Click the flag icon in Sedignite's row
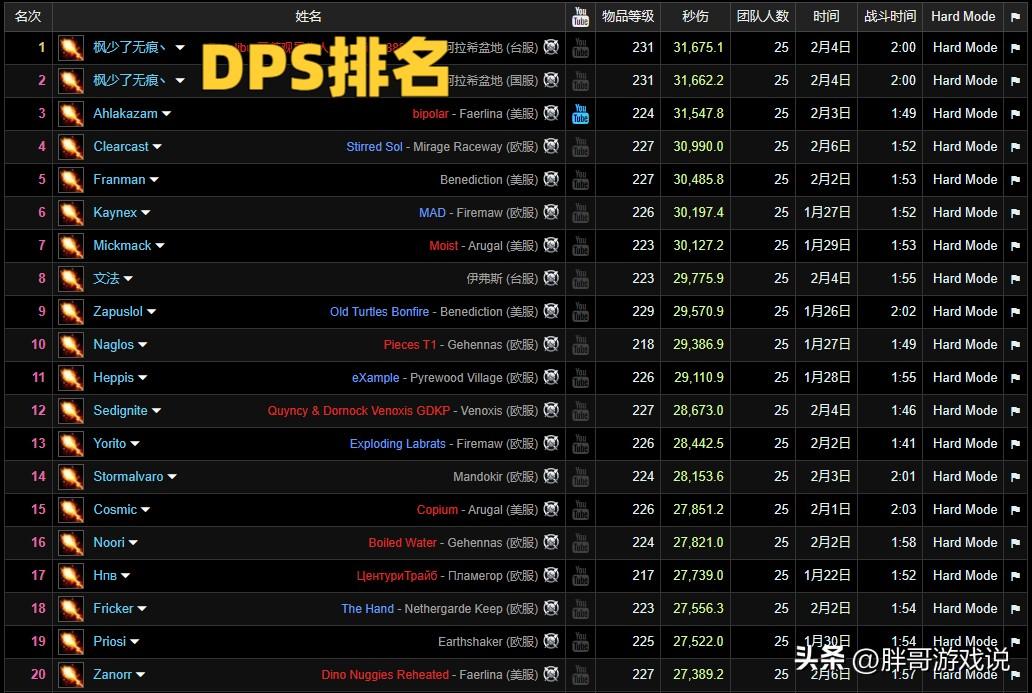 1016,411
